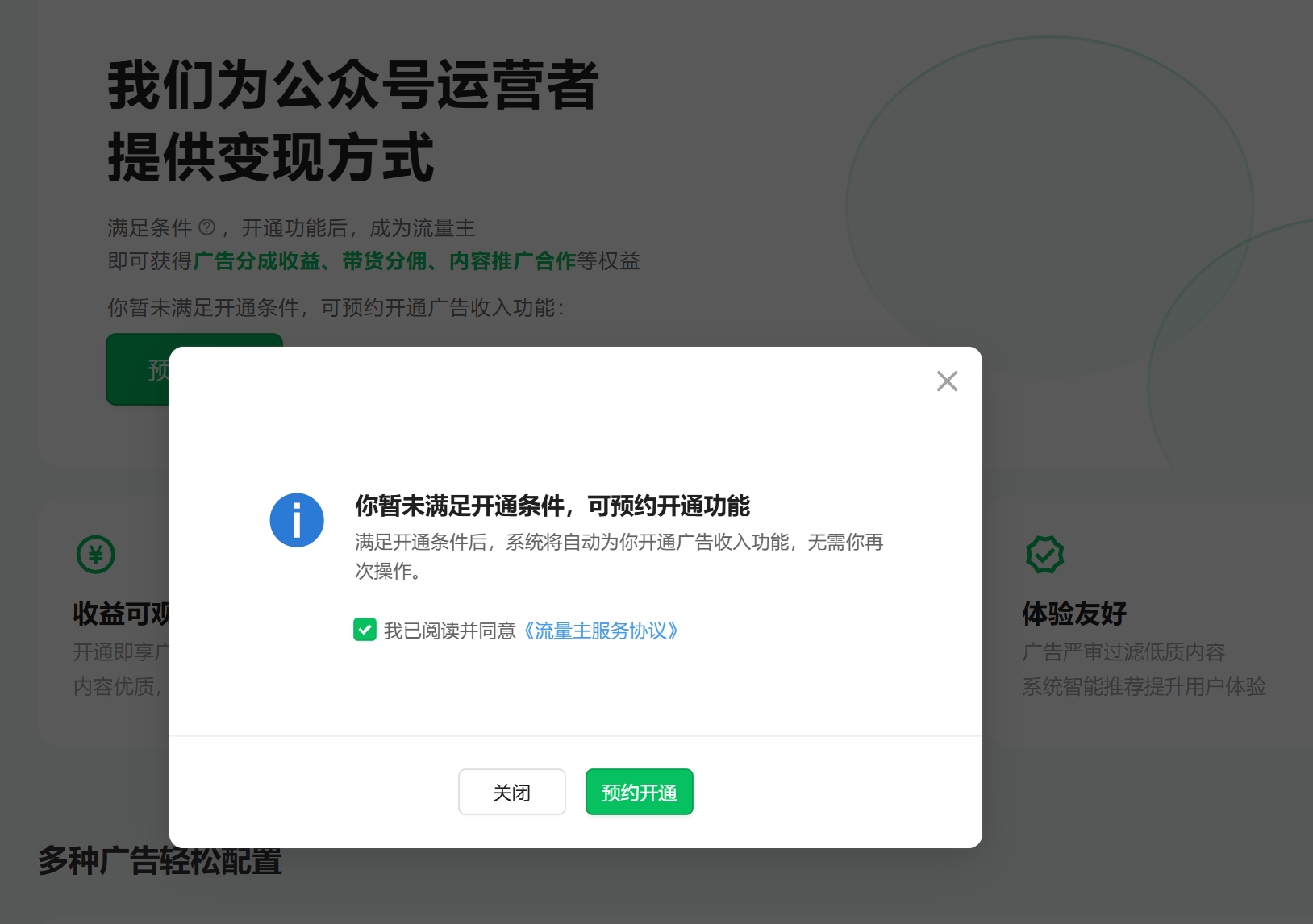Click the dialog description starting 满足开通条件后
This screenshot has height=924, width=1313.
[x=619, y=556]
